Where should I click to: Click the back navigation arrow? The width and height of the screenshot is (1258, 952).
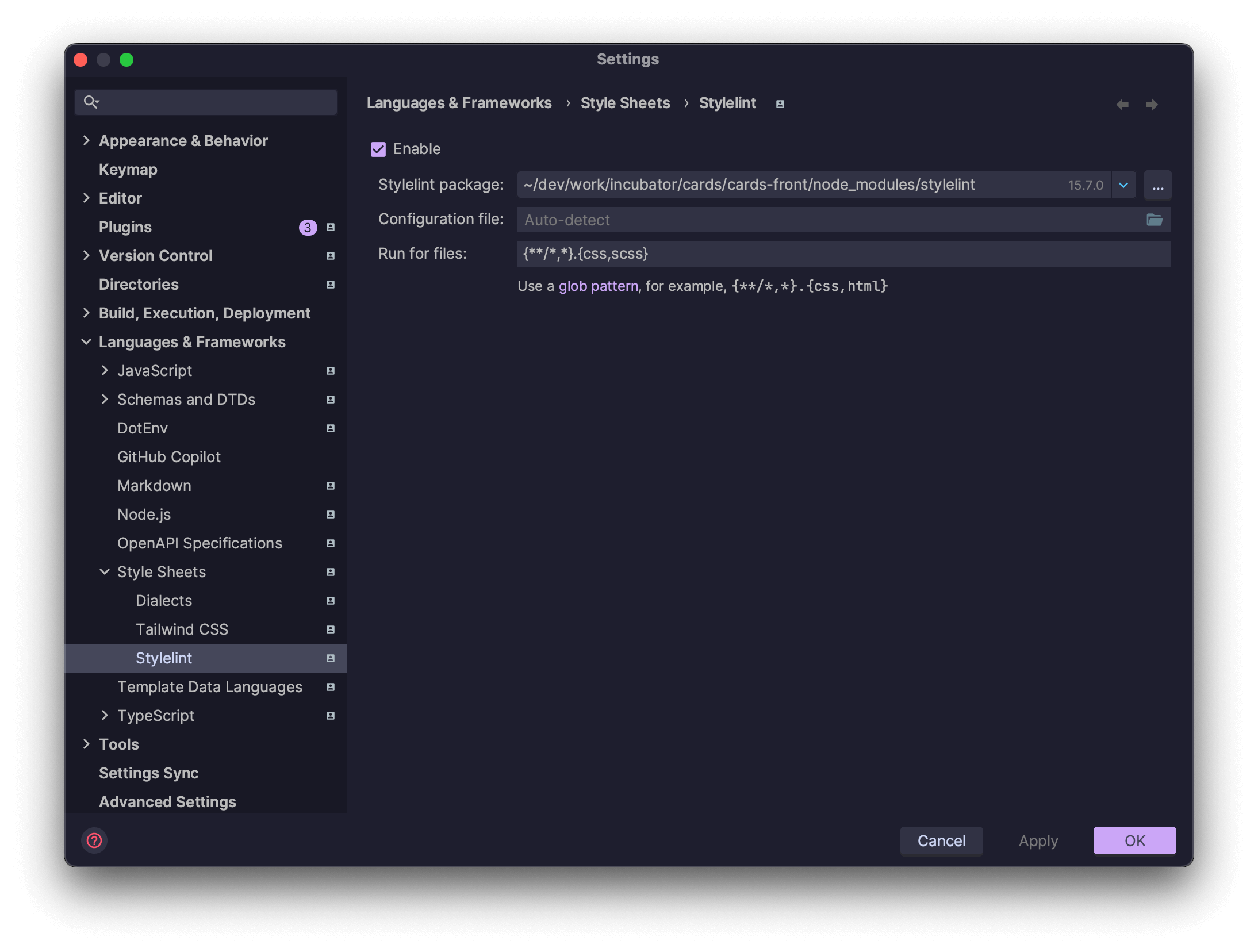tap(1122, 104)
